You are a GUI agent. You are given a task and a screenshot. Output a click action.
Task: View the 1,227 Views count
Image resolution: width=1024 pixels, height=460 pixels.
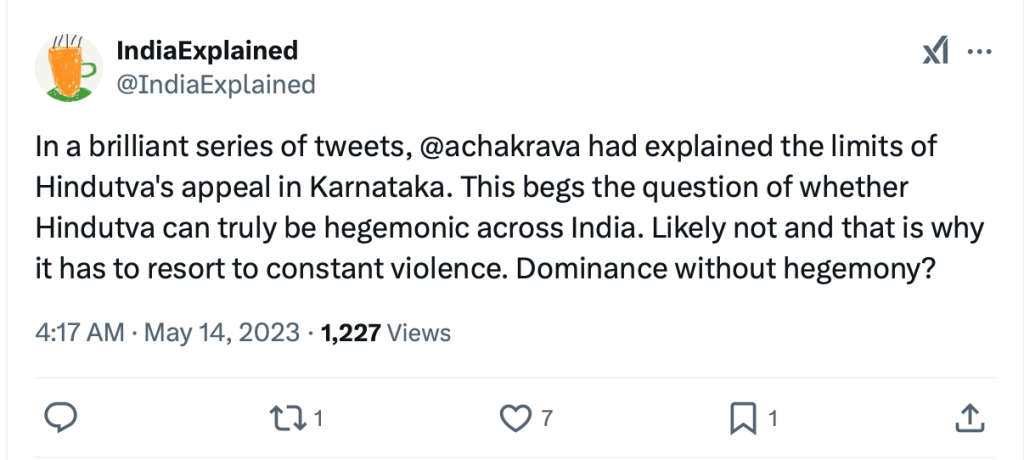click(386, 332)
